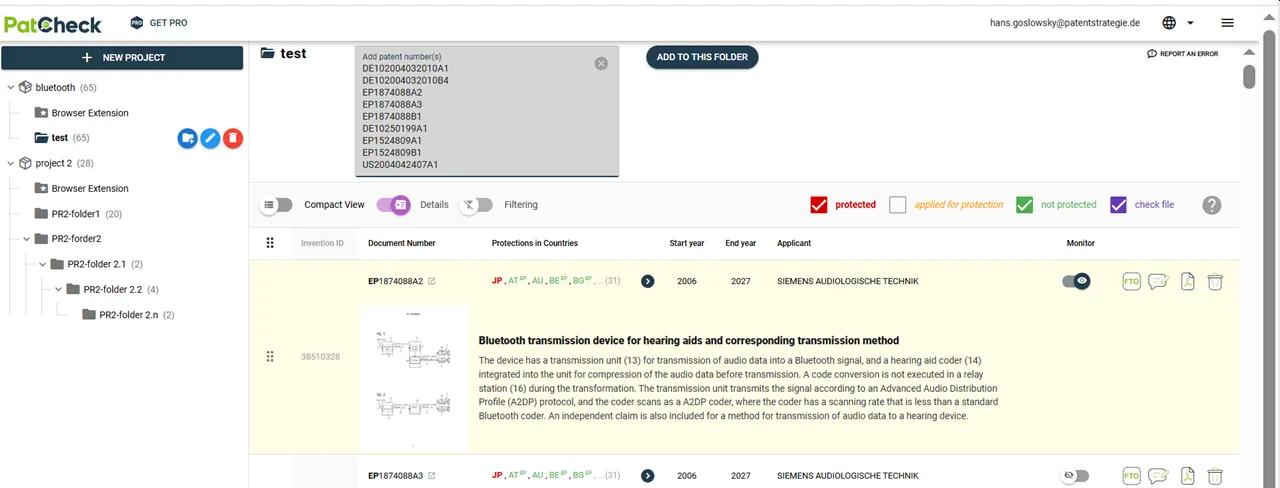Click the Bluetooth transmission device patent title
The image size is (1280, 488).
(689, 340)
